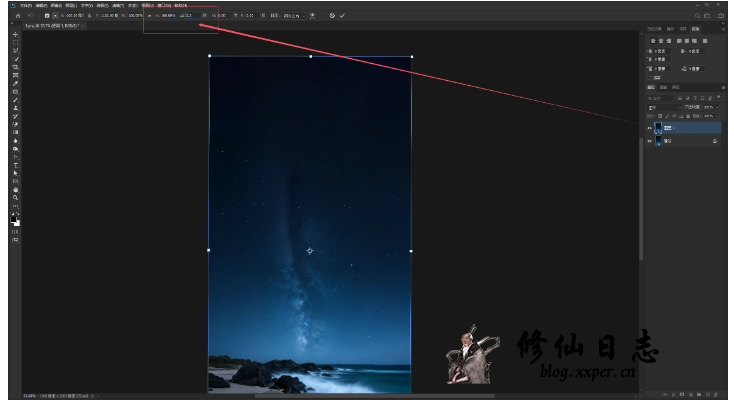The width and height of the screenshot is (734, 404).
Task: Hide the selected top layer with eye icon
Action: [649, 128]
